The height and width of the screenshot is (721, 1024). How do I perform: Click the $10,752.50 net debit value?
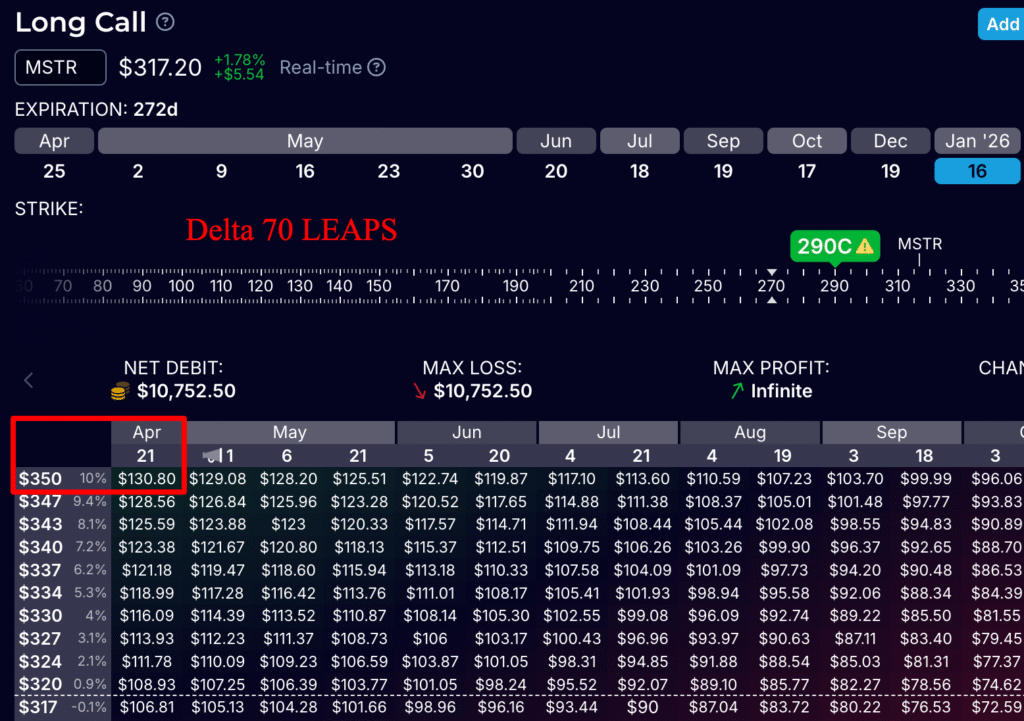[x=186, y=391]
